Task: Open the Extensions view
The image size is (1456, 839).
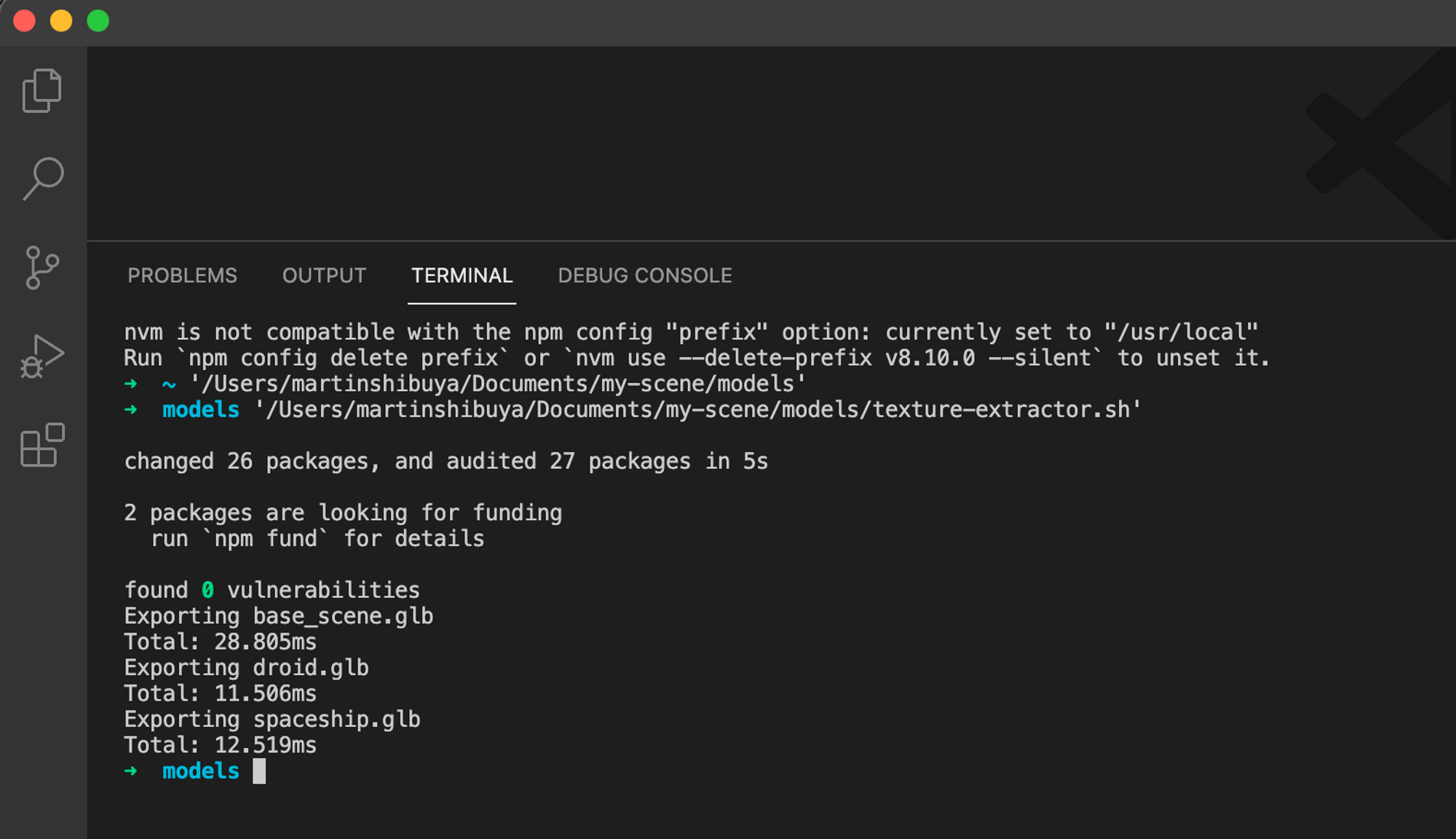Action: pyautogui.click(x=42, y=445)
